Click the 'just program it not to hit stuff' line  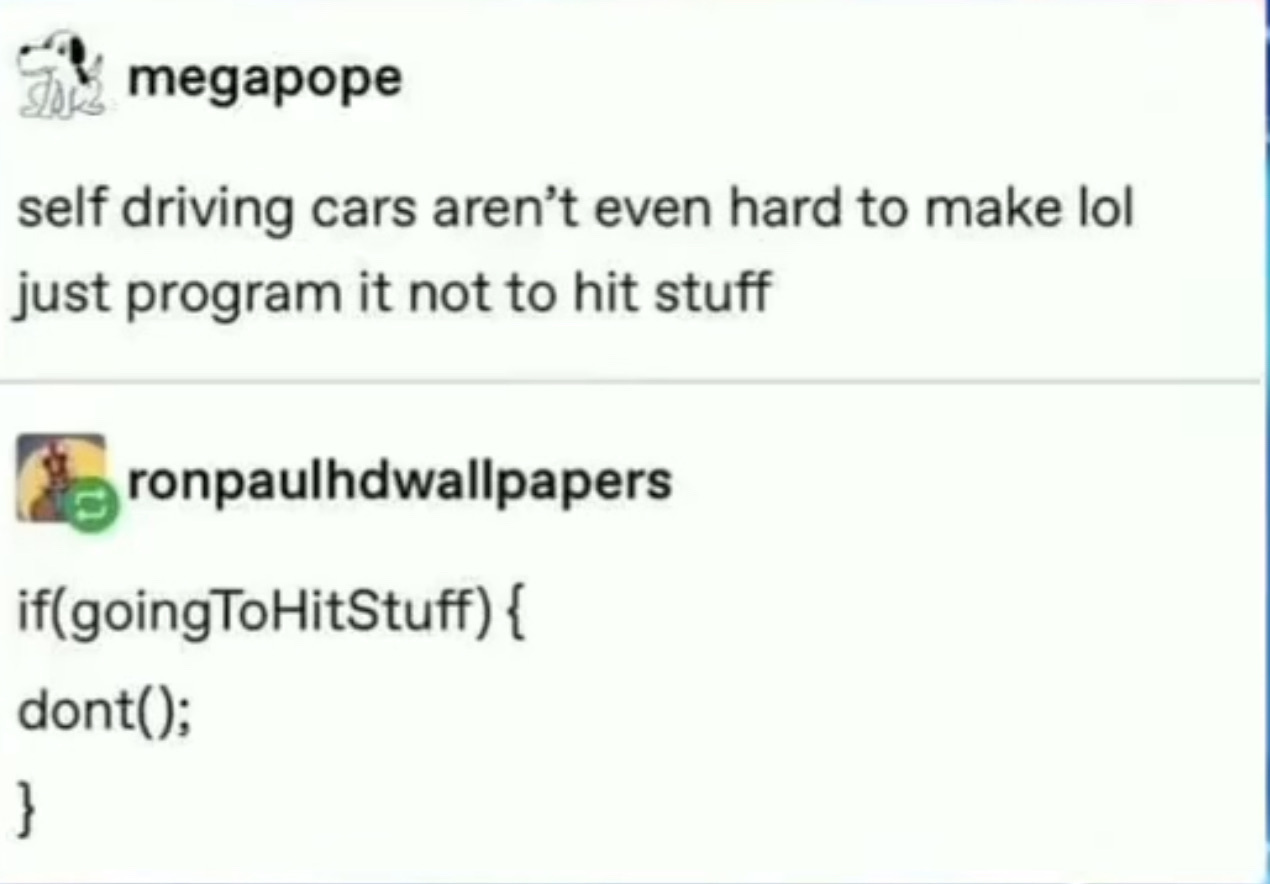393,295
